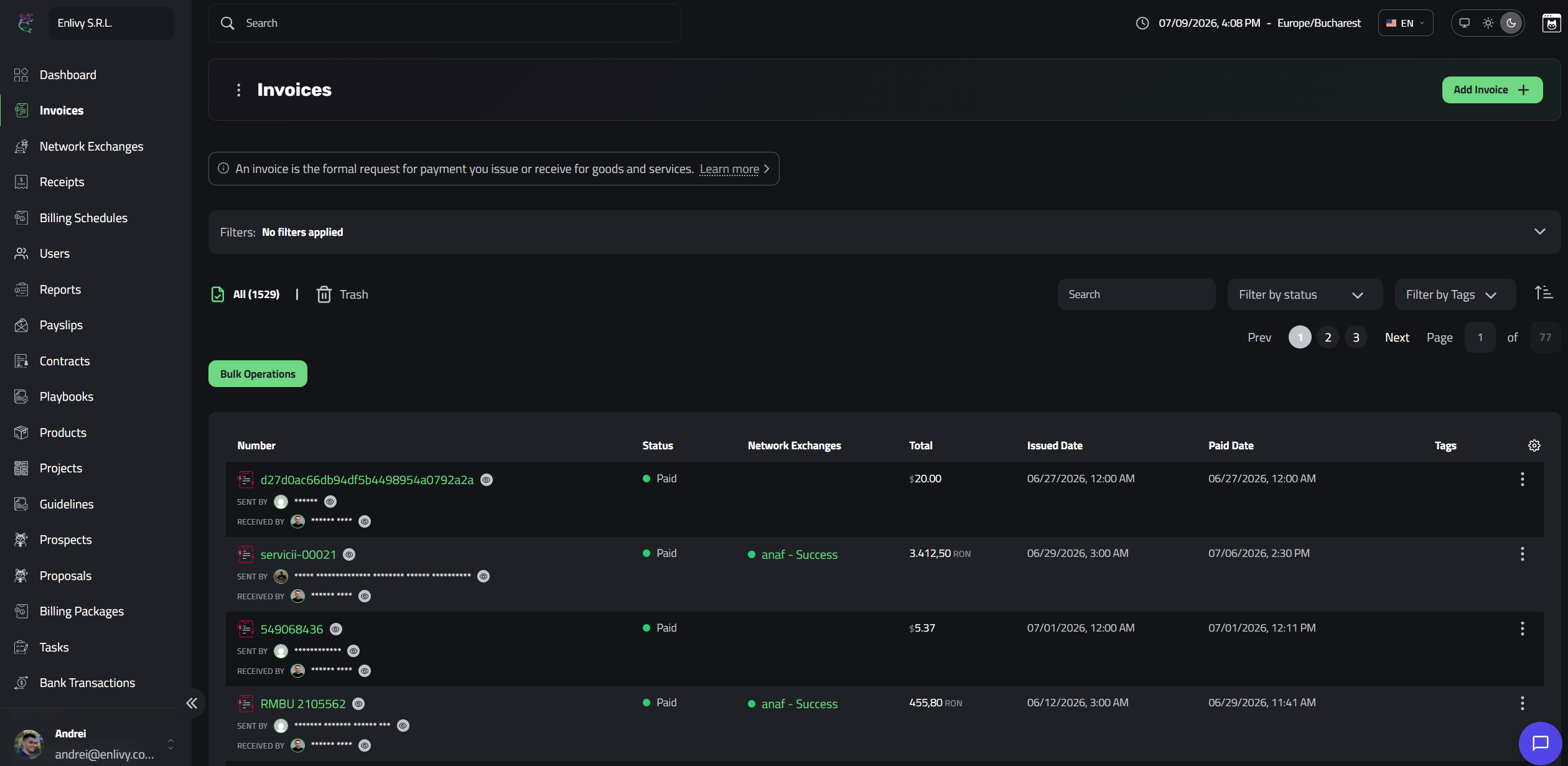Viewport: 1568px width, 766px height.
Task: Open row menu for RMBU 2105562
Action: pos(1523,703)
